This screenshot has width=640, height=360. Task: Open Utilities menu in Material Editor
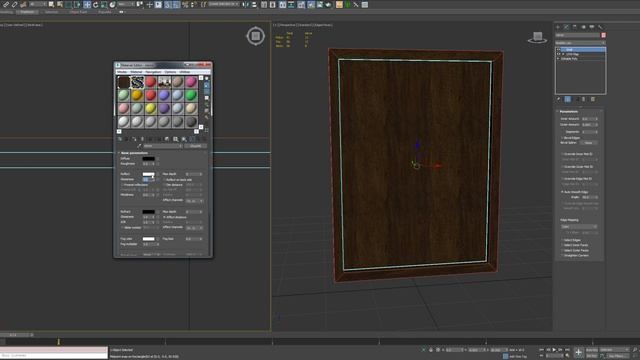coord(185,72)
